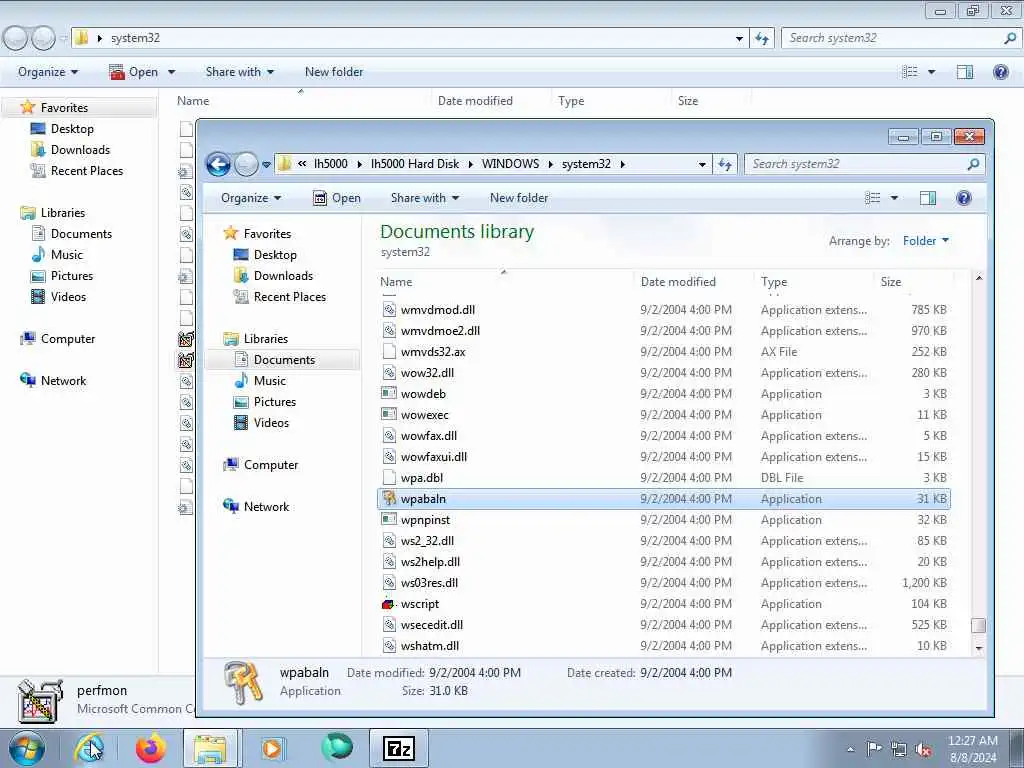The width and height of the screenshot is (1024, 768).
Task: Select Music library in front window sidebar
Action: tap(269, 381)
